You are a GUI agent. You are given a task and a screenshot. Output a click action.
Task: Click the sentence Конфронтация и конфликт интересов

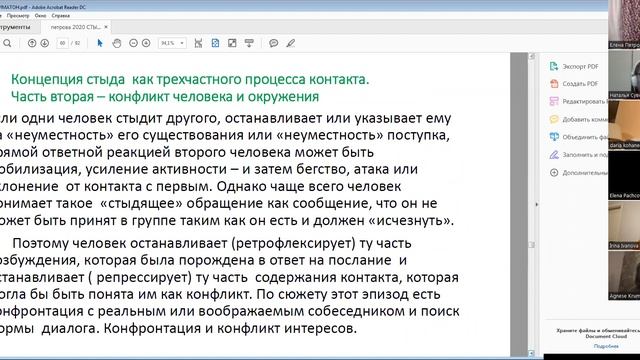coord(230,328)
